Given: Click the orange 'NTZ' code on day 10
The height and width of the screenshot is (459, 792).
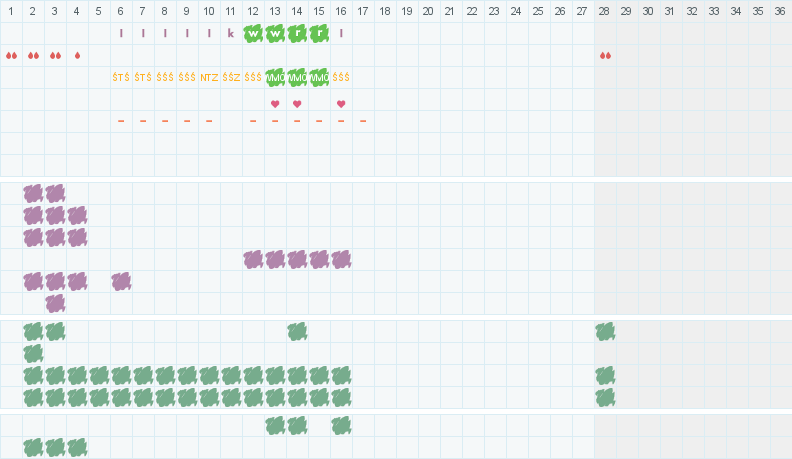Looking at the screenshot, I should 209,77.
